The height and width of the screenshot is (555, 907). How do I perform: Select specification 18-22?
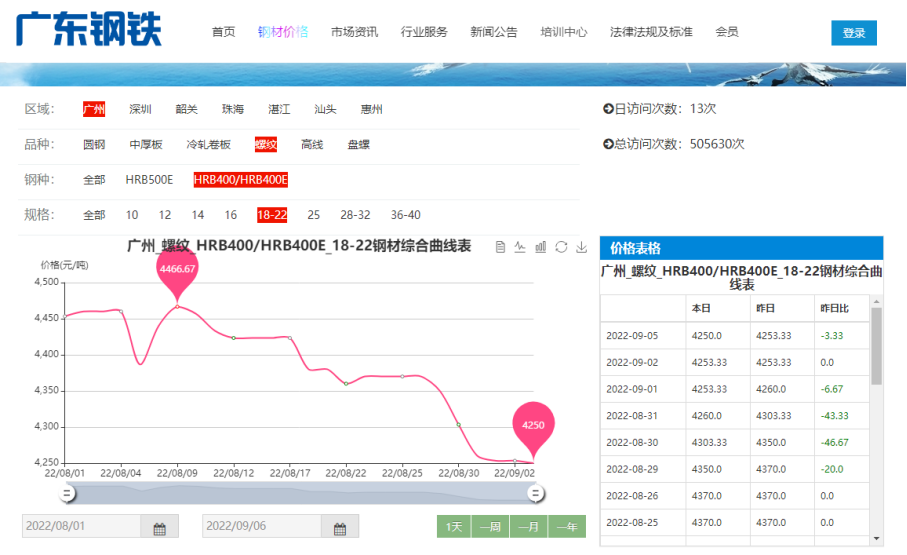point(272,215)
